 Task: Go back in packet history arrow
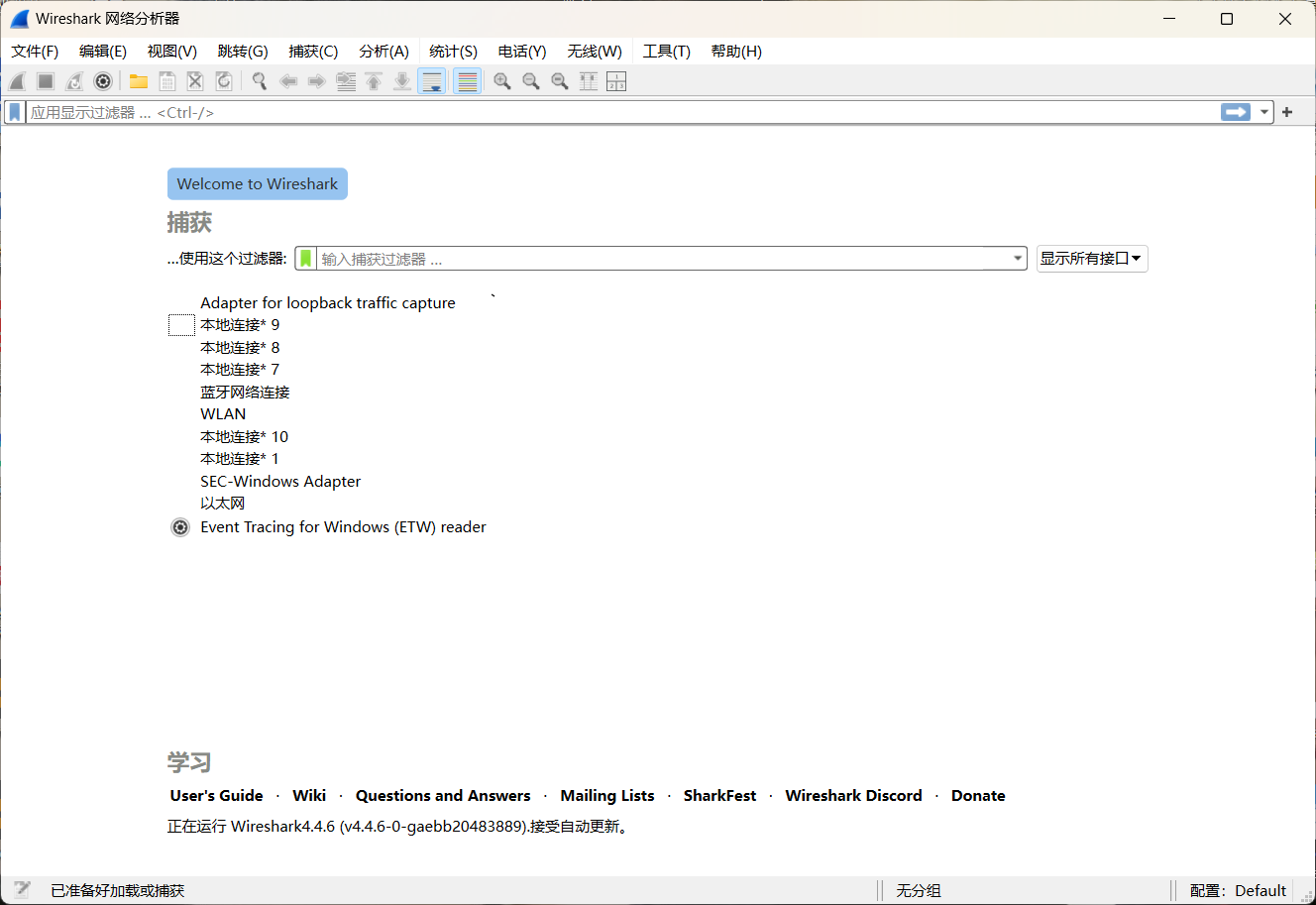pos(288,81)
